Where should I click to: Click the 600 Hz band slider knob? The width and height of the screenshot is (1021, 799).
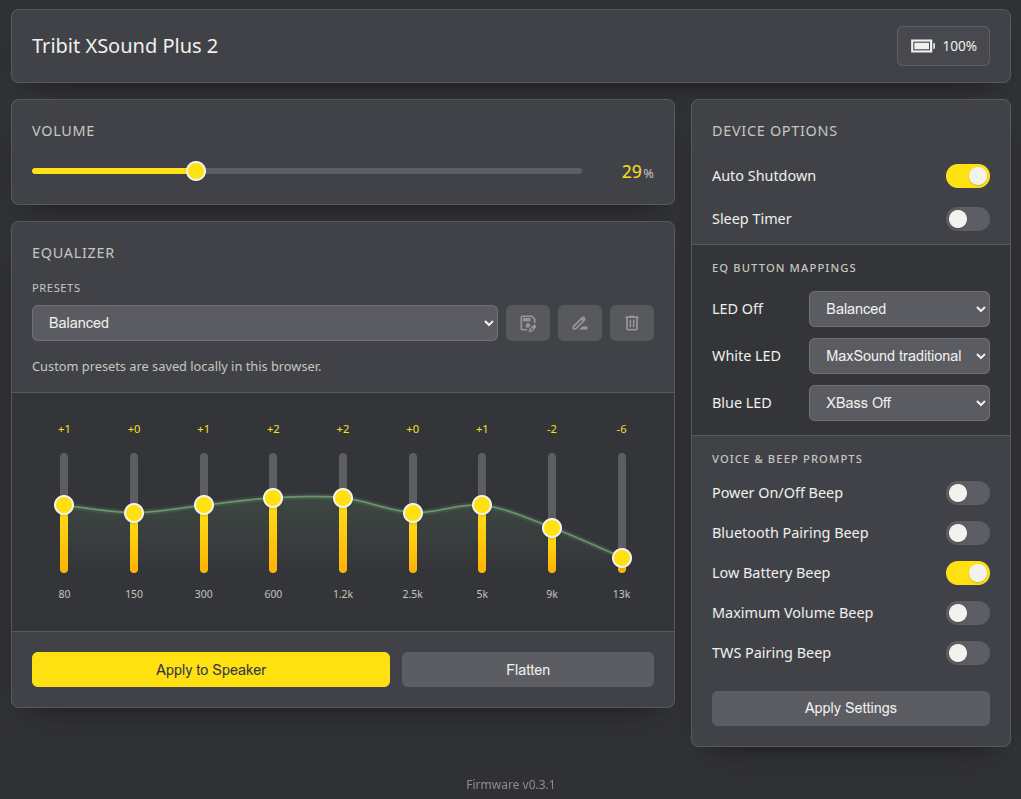[273, 498]
